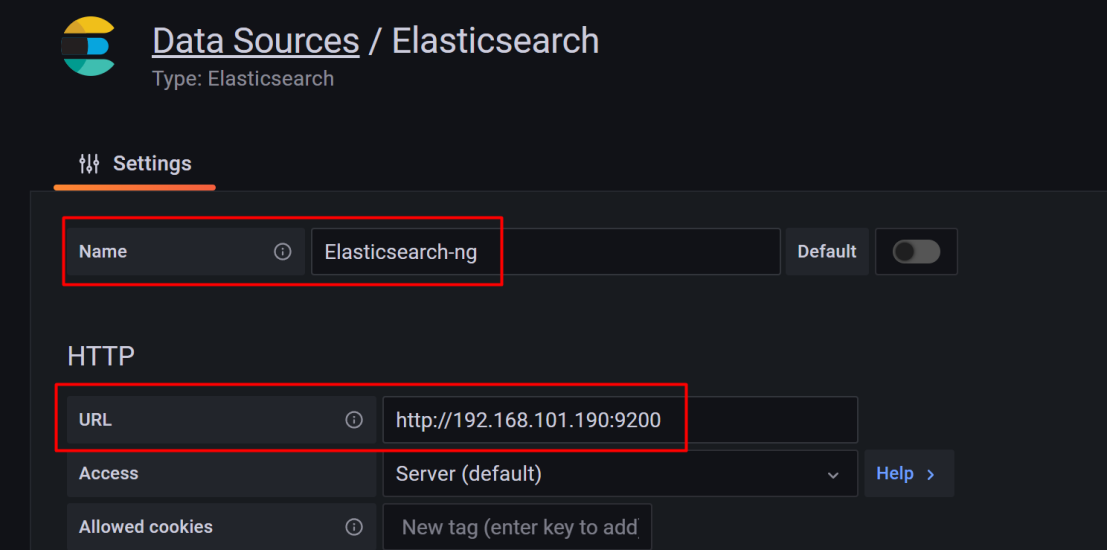Click the URL field info icon
The image size is (1108, 550).
353,420
